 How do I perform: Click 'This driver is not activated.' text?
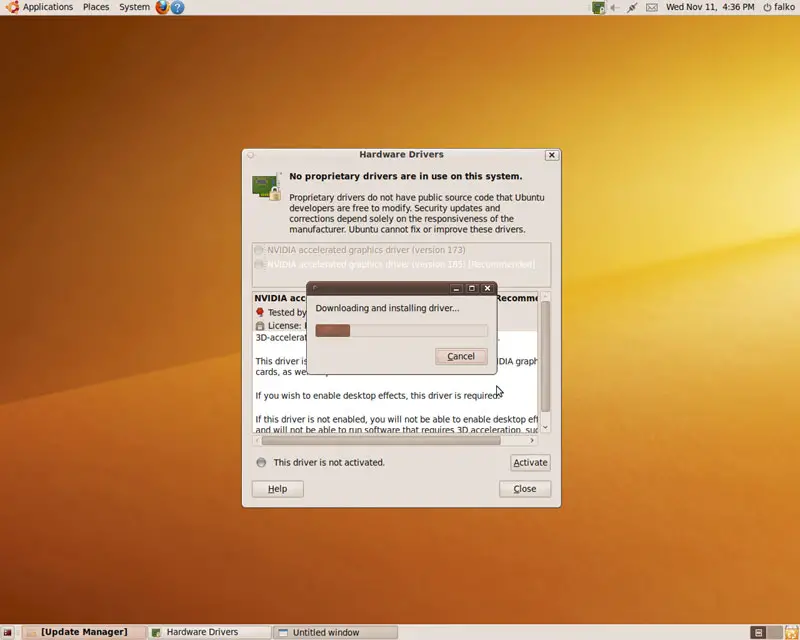click(329, 462)
